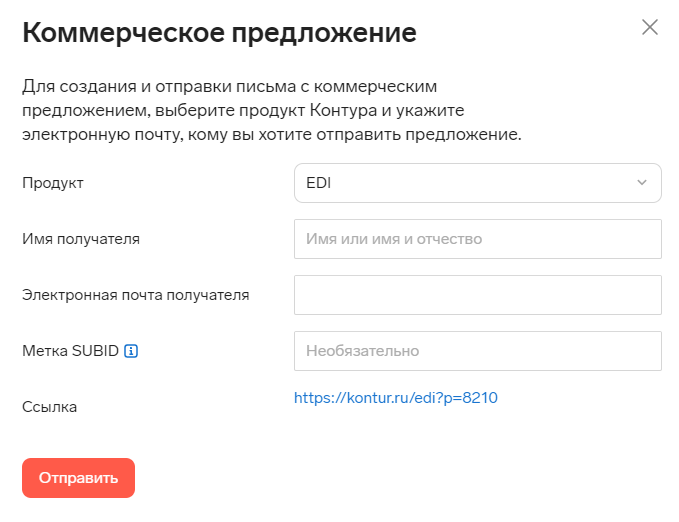Click the Продукт field label
The height and width of the screenshot is (522, 679).
[x=53, y=183]
